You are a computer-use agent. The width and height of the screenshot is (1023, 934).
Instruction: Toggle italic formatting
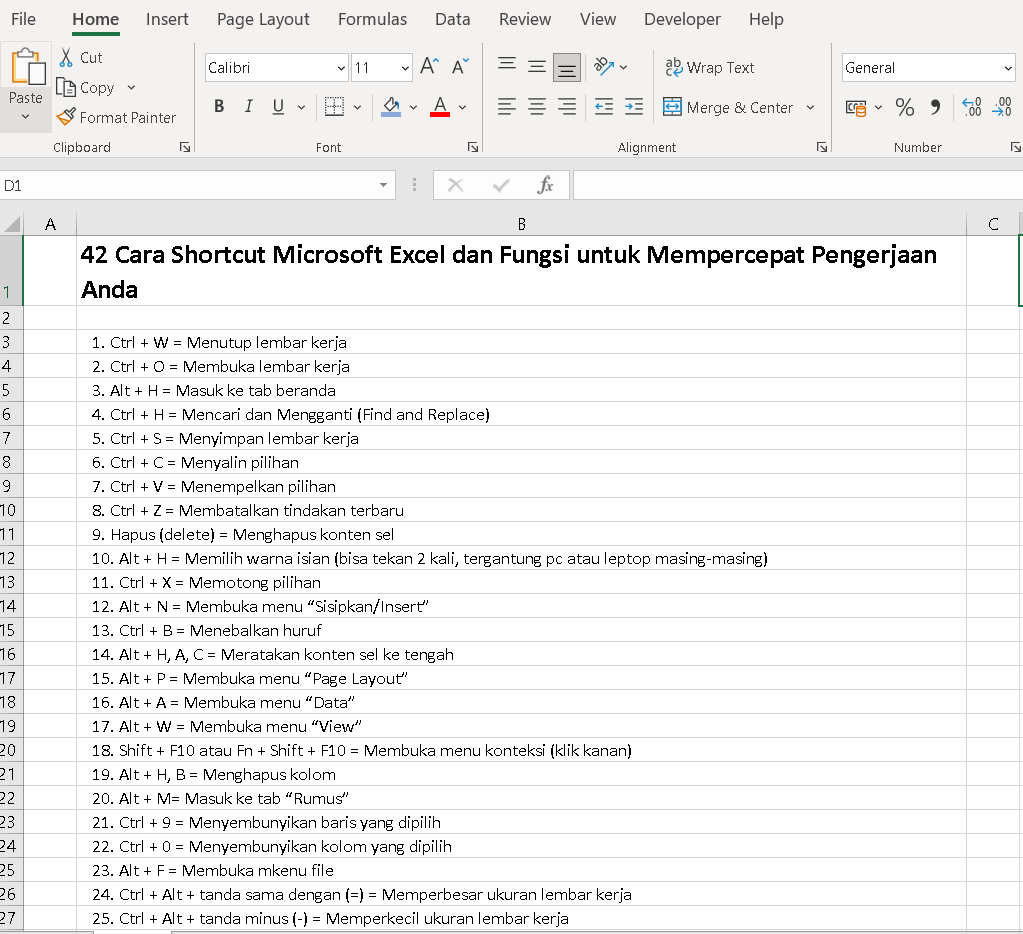pyautogui.click(x=248, y=106)
